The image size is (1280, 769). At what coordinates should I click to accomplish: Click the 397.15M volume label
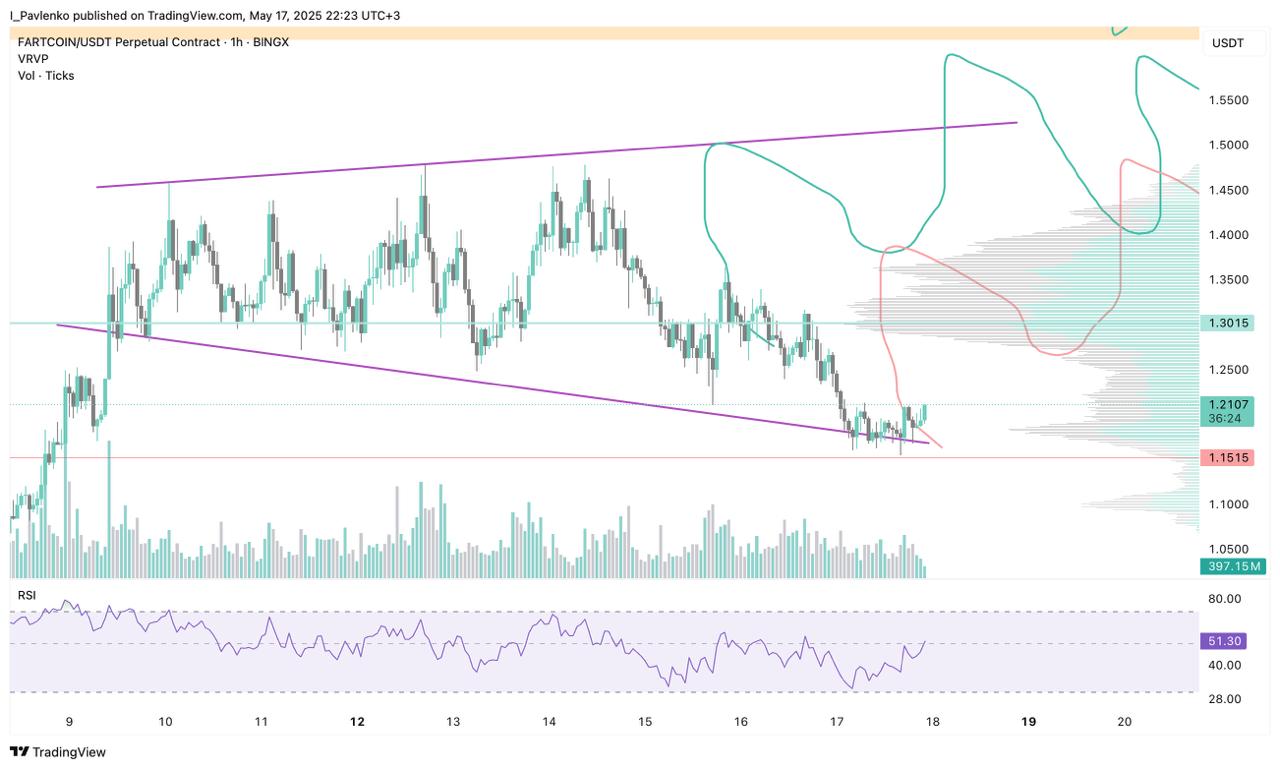1233,567
